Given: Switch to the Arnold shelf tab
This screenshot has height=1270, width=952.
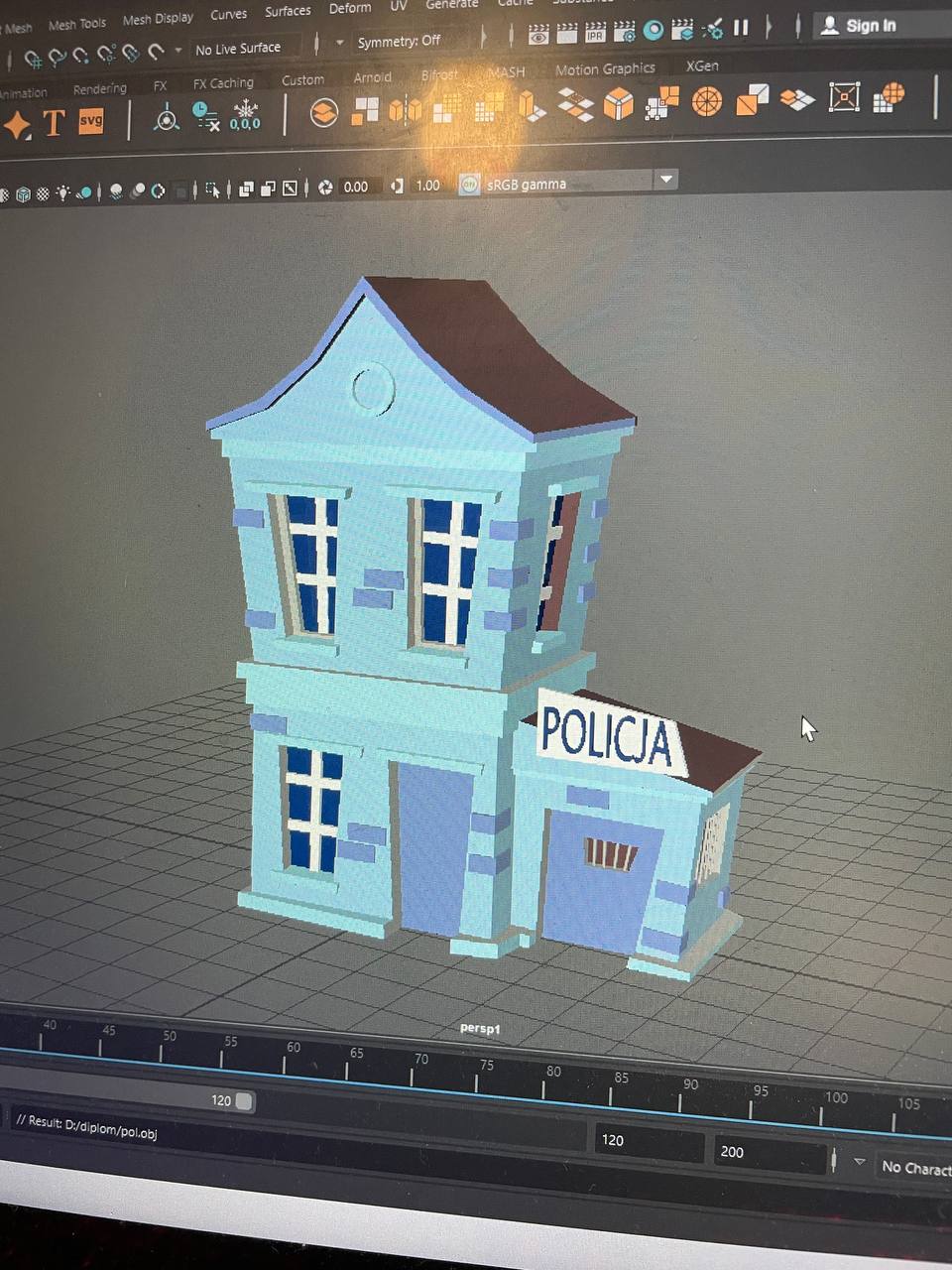Looking at the screenshot, I should tap(373, 77).
